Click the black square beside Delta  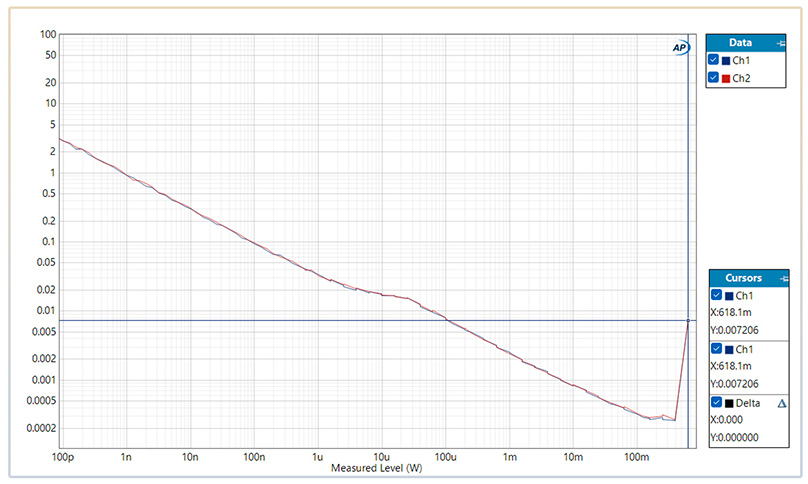point(727,403)
